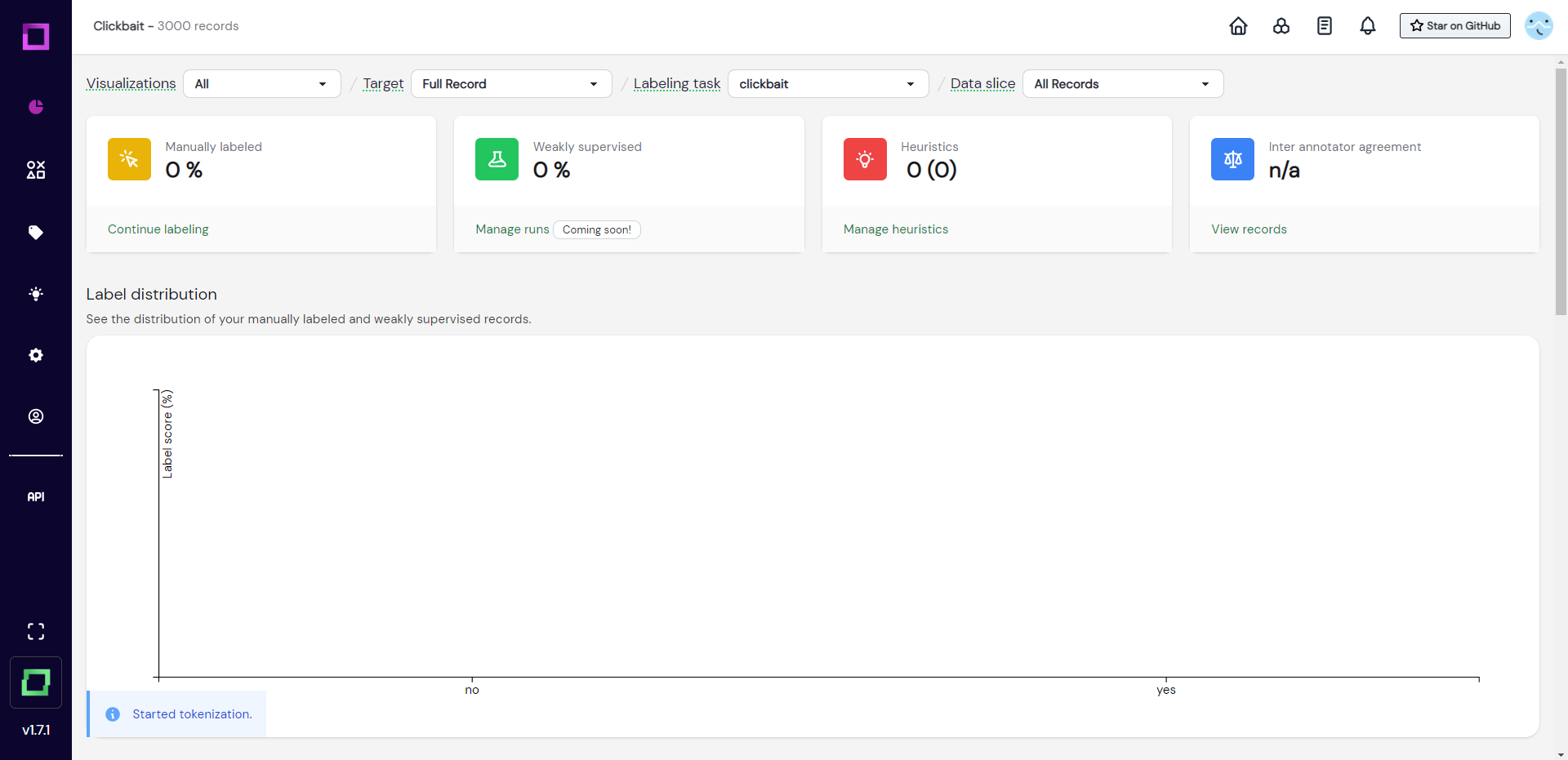Click the Inter annotator agreement n/a value

(1285, 170)
